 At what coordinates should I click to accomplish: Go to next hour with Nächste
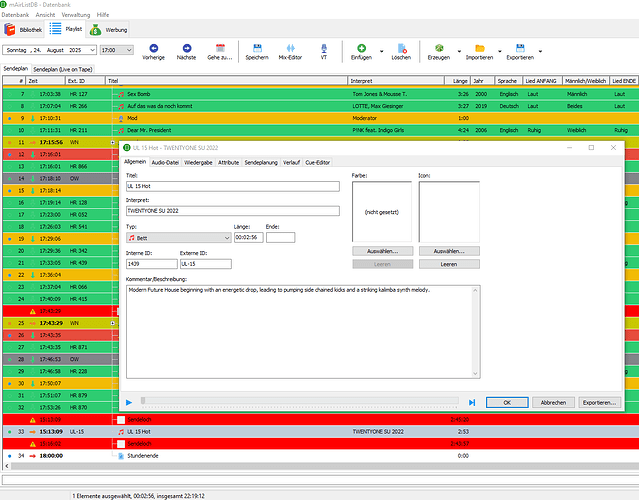pos(186,52)
